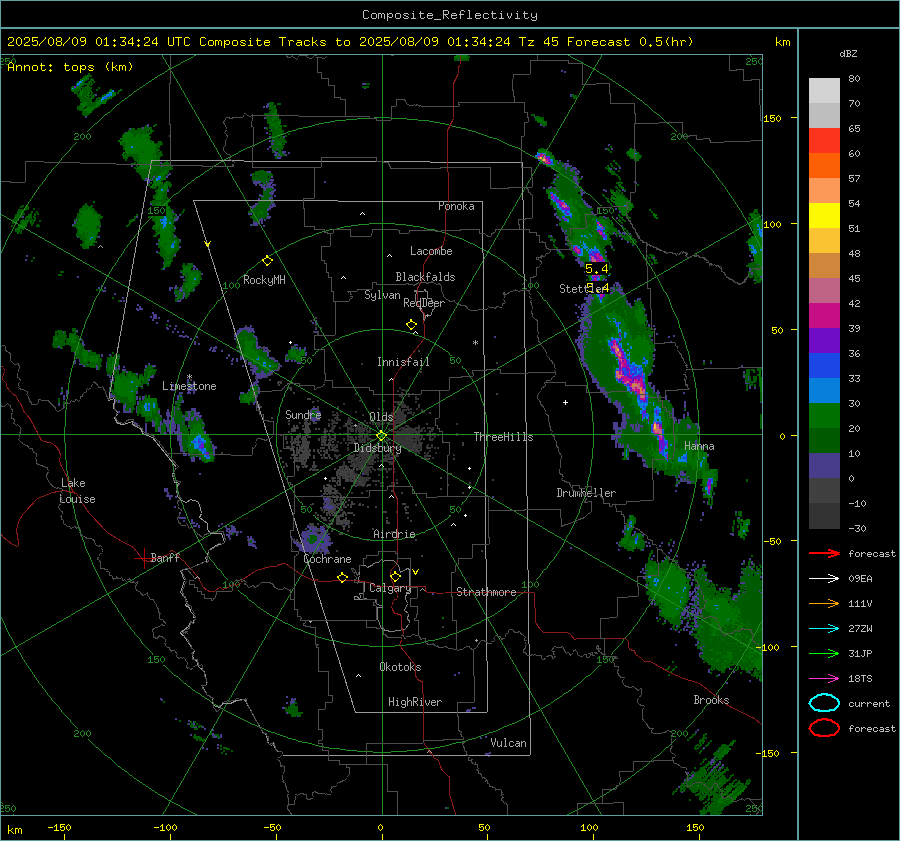This screenshot has height=841, width=900.
Task: Click the green 31JP arrow in legend
Action: point(824,653)
